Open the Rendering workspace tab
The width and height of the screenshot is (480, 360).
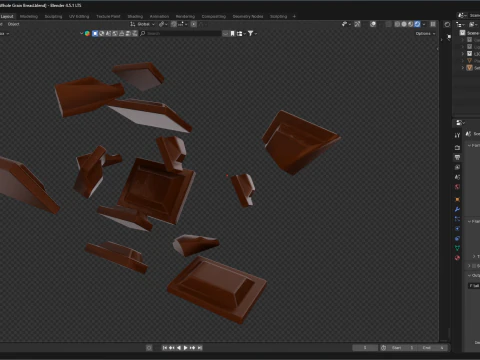click(185, 16)
